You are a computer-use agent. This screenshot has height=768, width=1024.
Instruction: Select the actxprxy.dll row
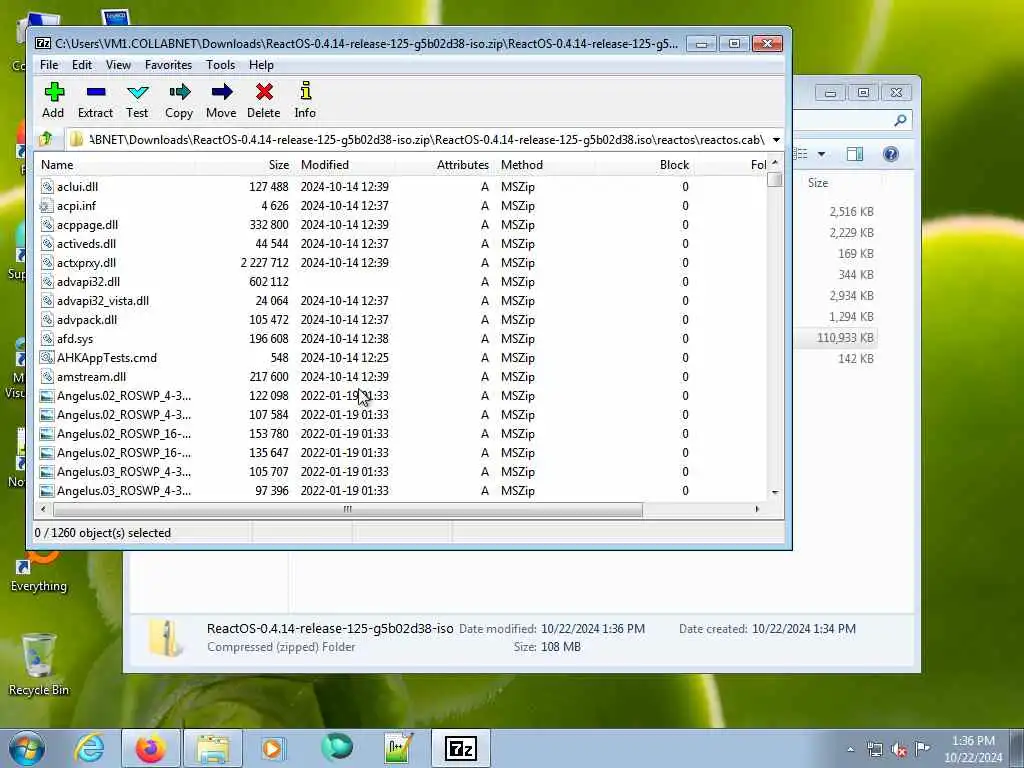402,263
